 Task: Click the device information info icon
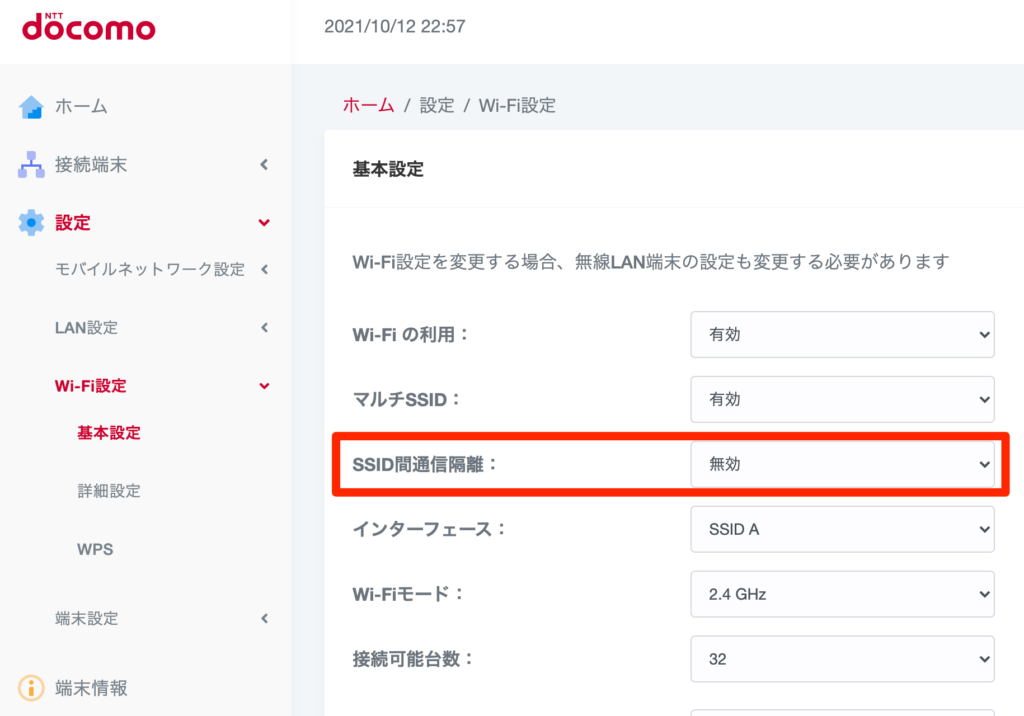click(32, 688)
